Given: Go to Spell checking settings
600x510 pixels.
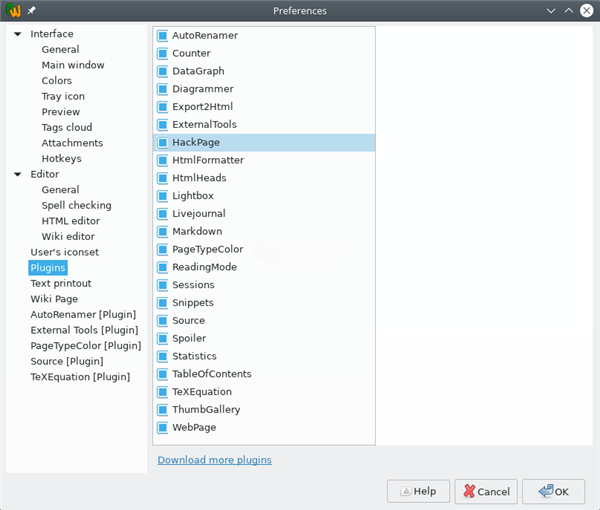Looking at the screenshot, I should (x=76, y=206).
